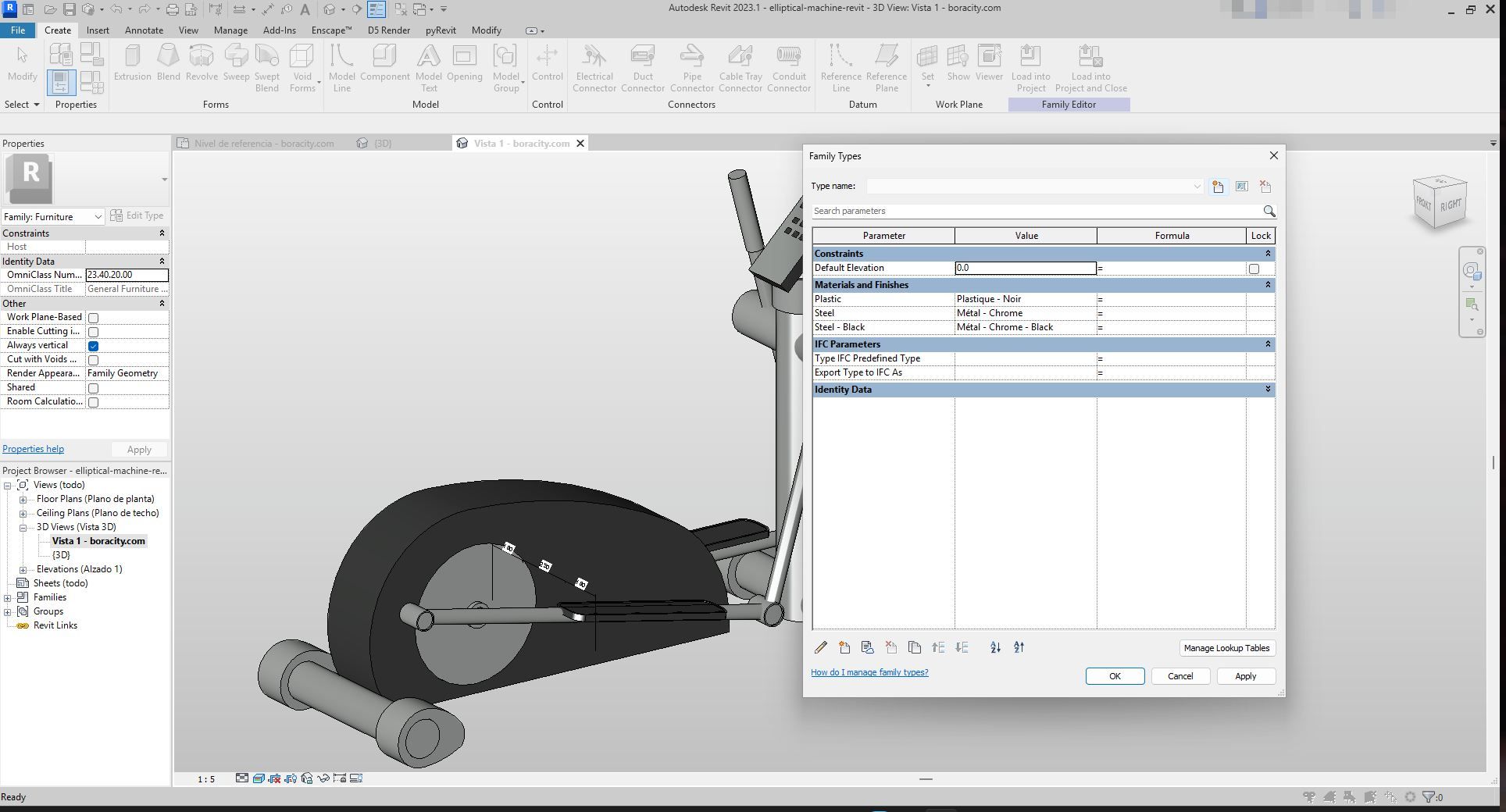
Task: Collapse the Materials and Finishes group
Action: coord(1267,285)
